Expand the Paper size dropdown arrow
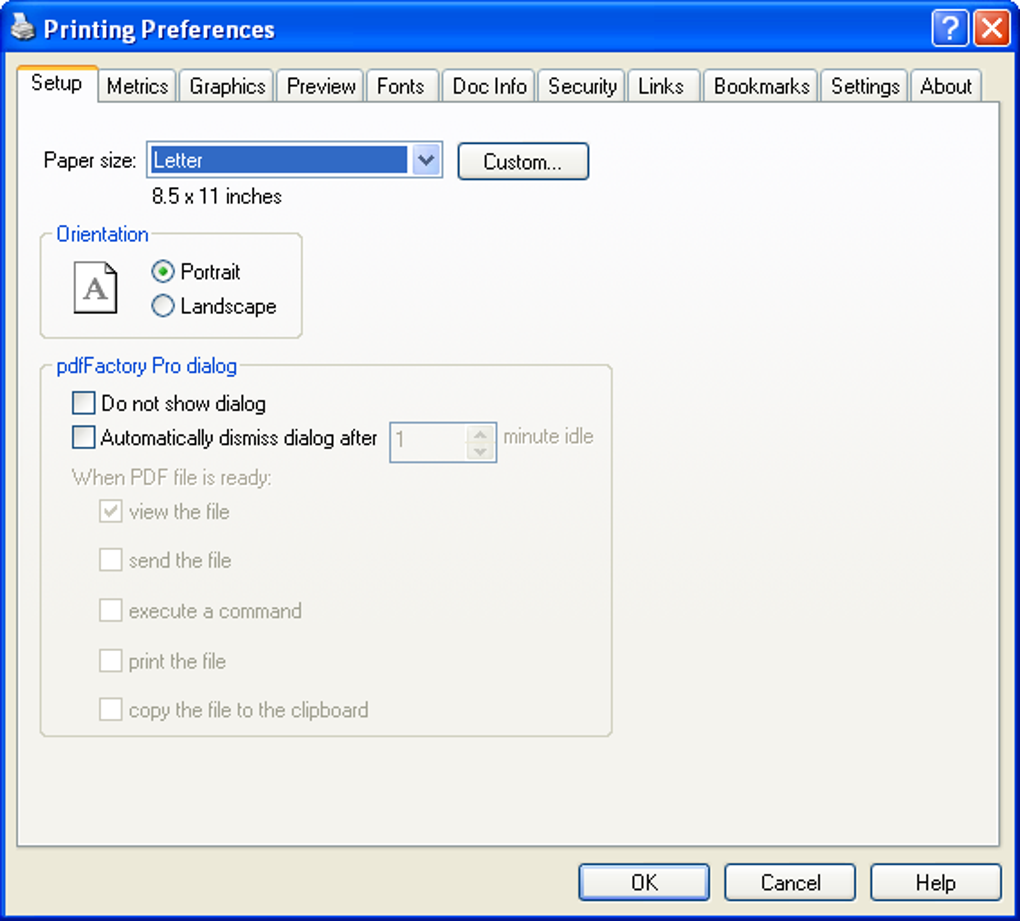The height and width of the screenshot is (921, 1020). tap(426, 160)
